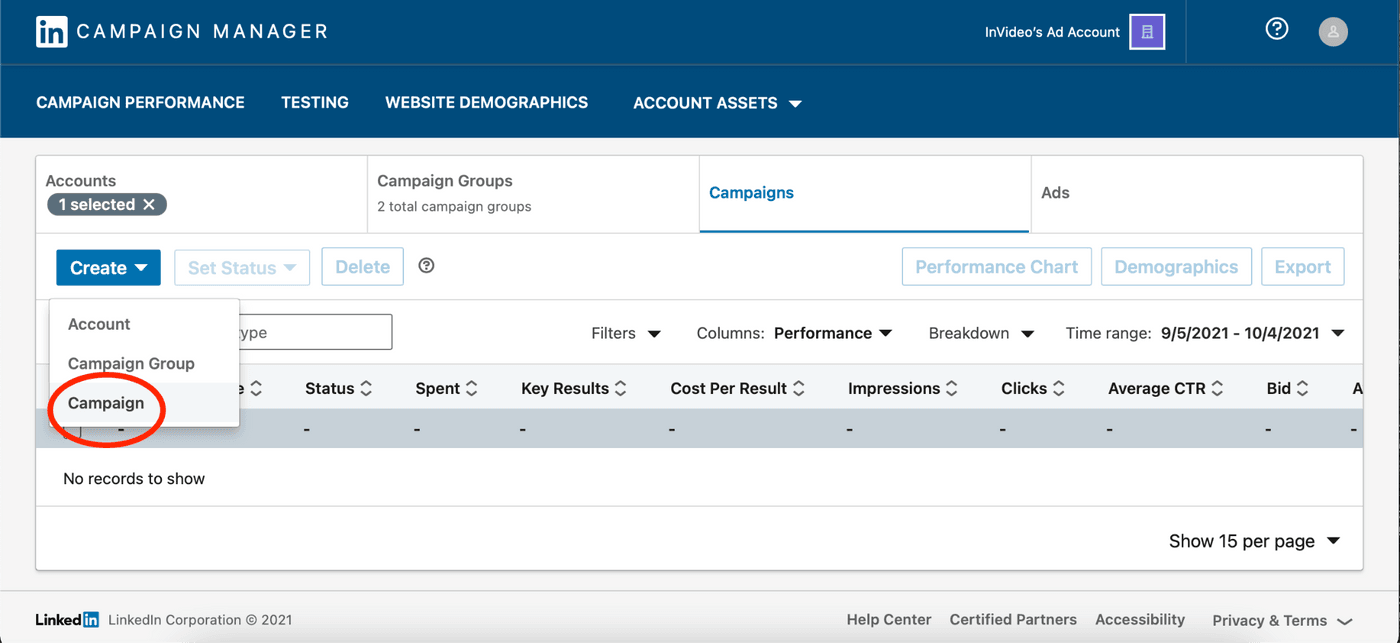1400x643 pixels.
Task: Click the LinkedIn logo in the top navigation bar
Action: pos(50,31)
